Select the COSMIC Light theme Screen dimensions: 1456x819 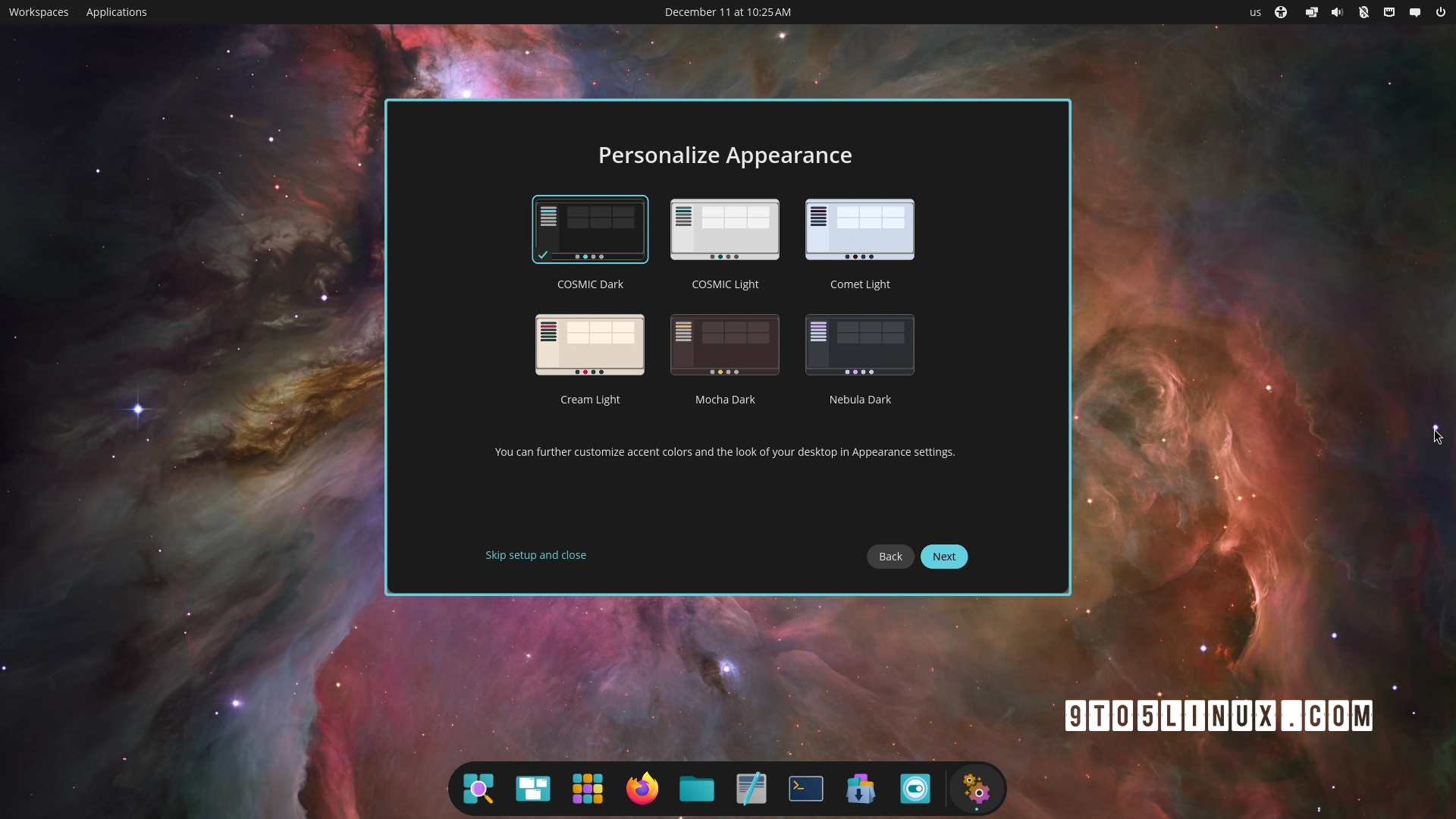(x=725, y=230)
